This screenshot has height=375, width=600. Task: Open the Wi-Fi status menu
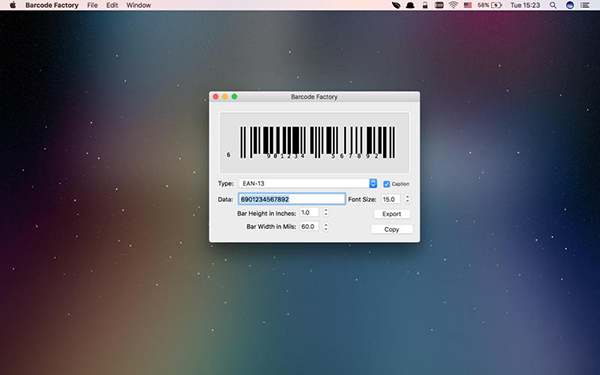tap(453, 5)
